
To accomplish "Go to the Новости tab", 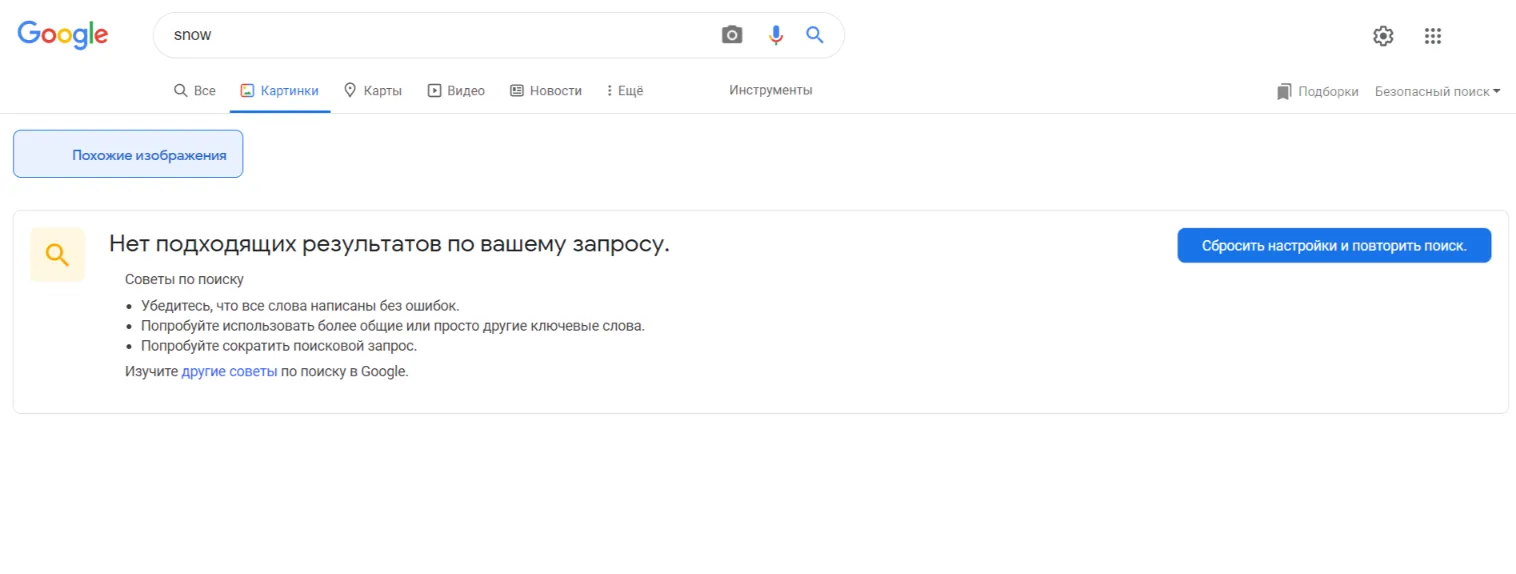I will [x=546, y=90].
